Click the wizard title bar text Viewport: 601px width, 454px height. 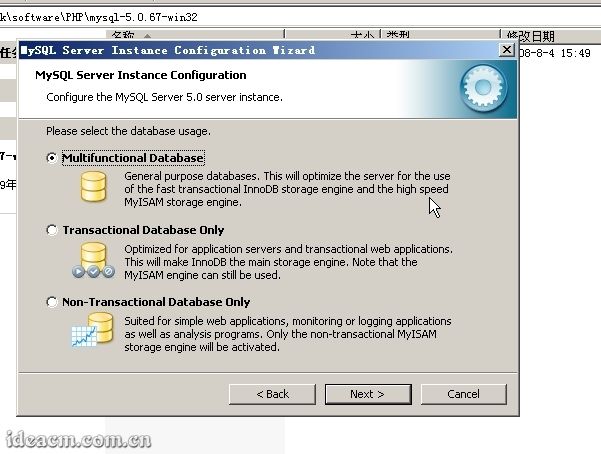[x=168, y=50]
